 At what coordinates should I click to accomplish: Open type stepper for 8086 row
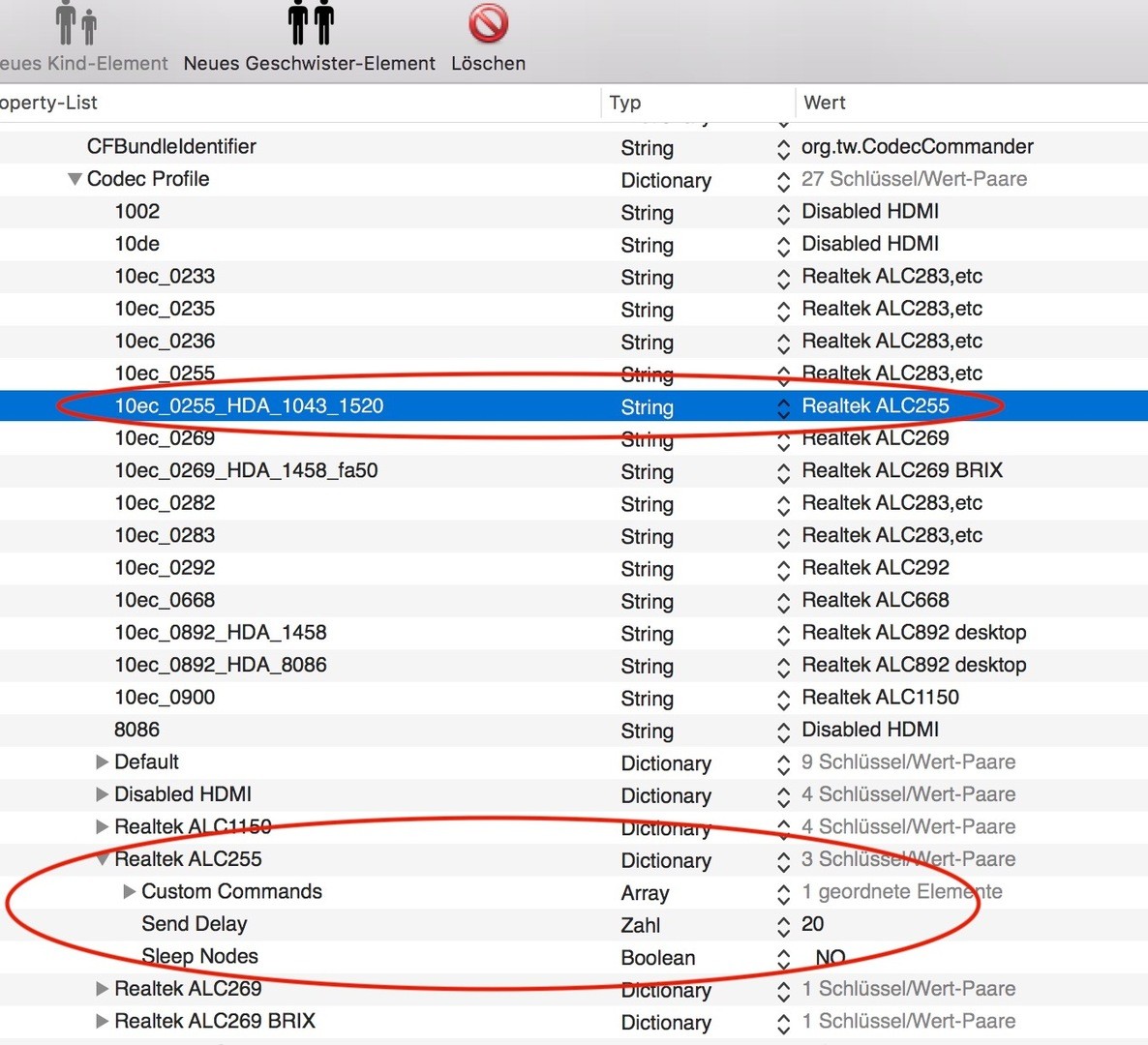point(783,731)
